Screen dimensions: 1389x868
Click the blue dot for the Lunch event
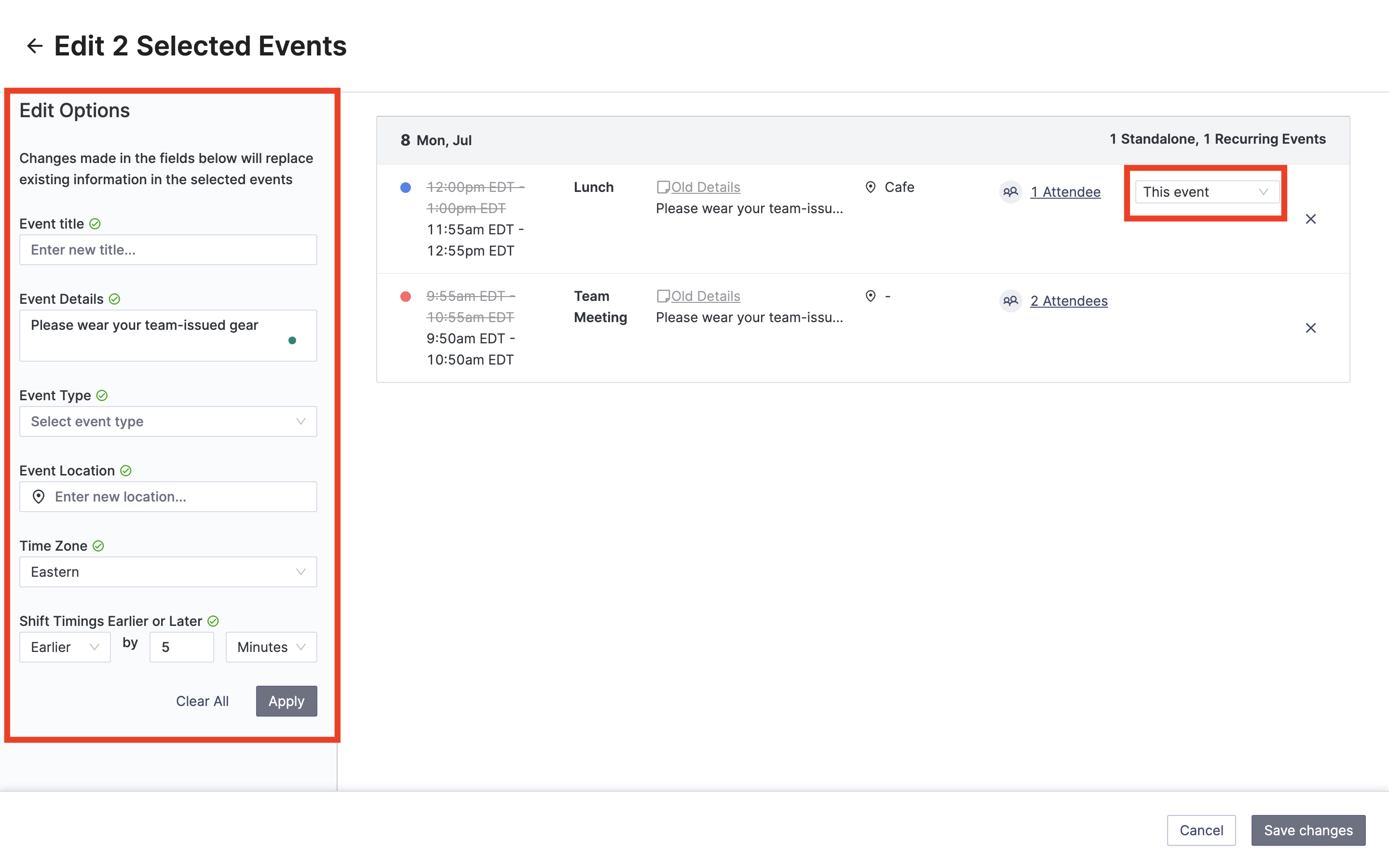406,187
